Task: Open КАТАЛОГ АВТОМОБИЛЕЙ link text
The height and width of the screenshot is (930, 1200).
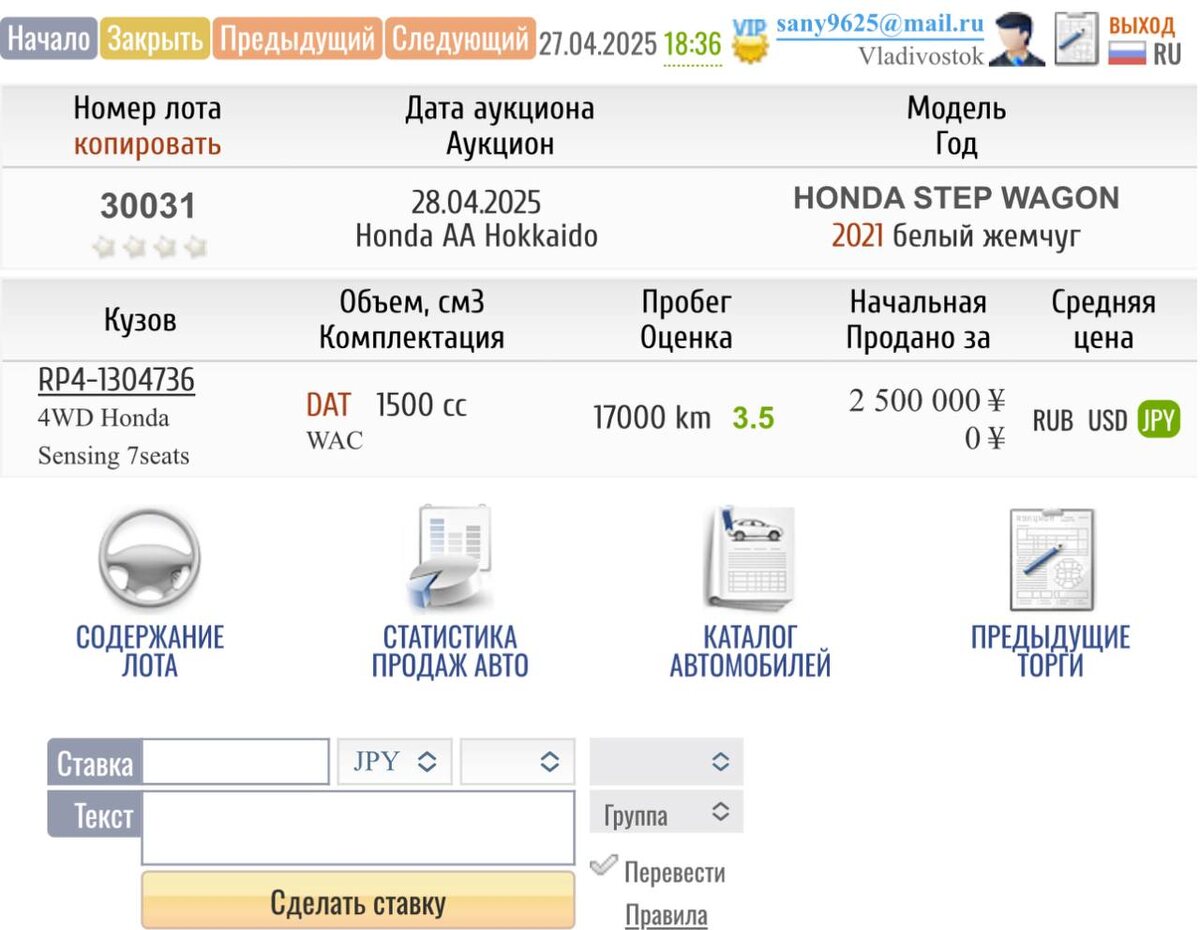Action: point(750,651)
